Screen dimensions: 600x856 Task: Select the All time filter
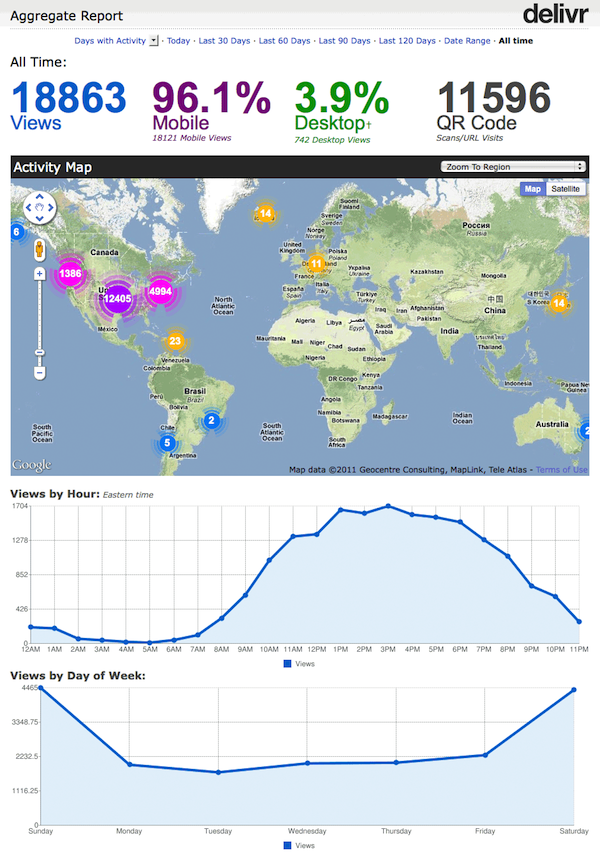pos(516,40)
